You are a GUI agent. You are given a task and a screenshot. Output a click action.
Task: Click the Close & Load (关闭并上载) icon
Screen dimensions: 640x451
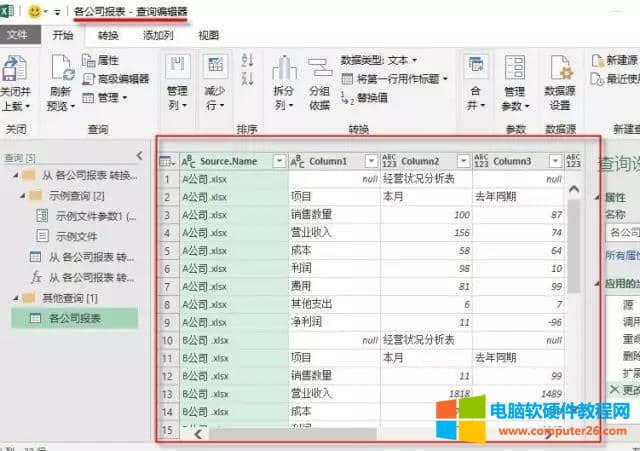point(15,69)
